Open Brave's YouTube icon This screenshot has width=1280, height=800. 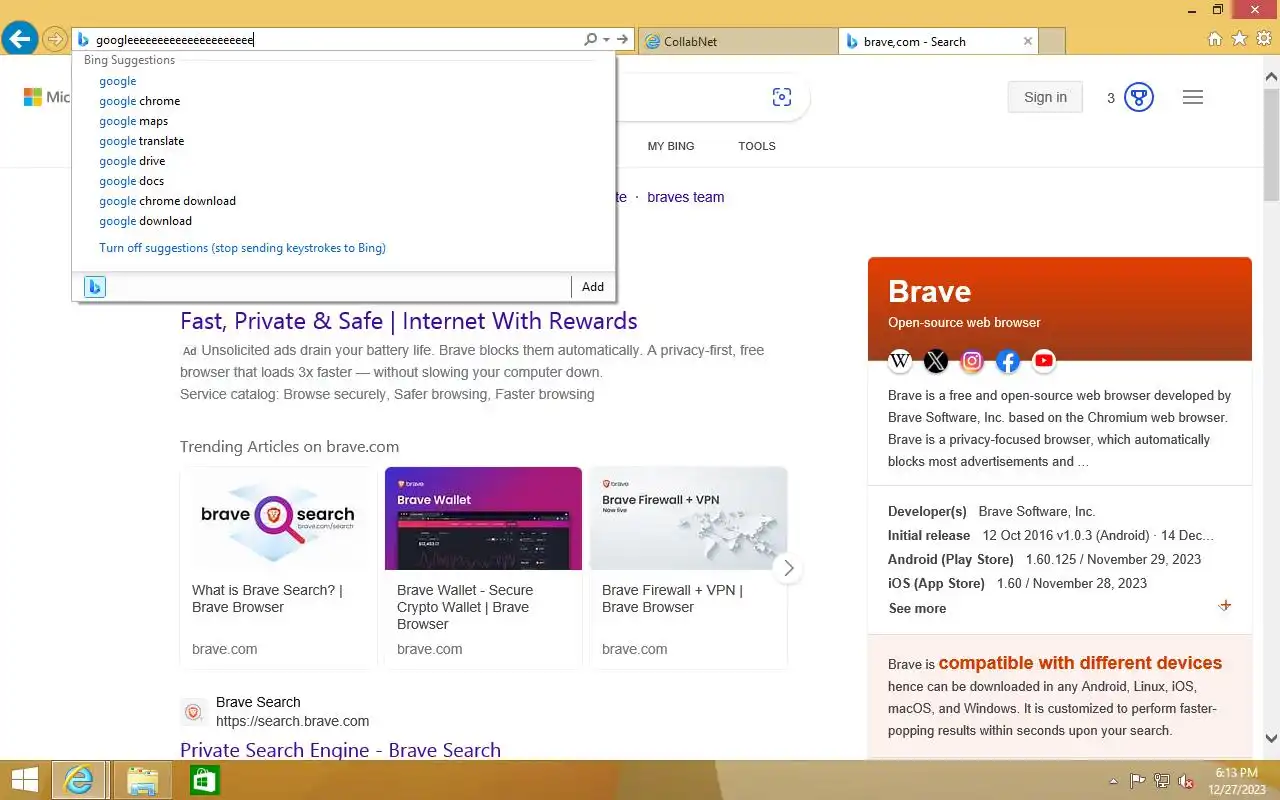pos(1044,361)
